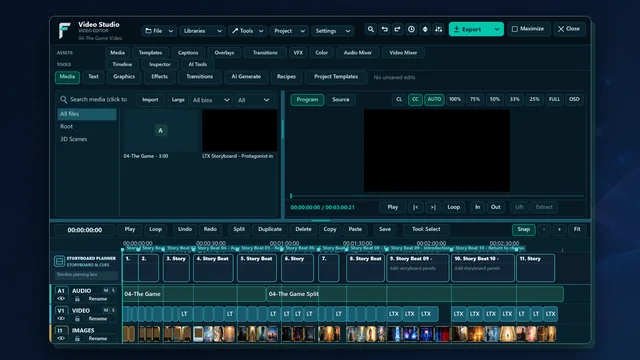Click the search media magnifier icon
640x360 pixels.
(63, 100)
